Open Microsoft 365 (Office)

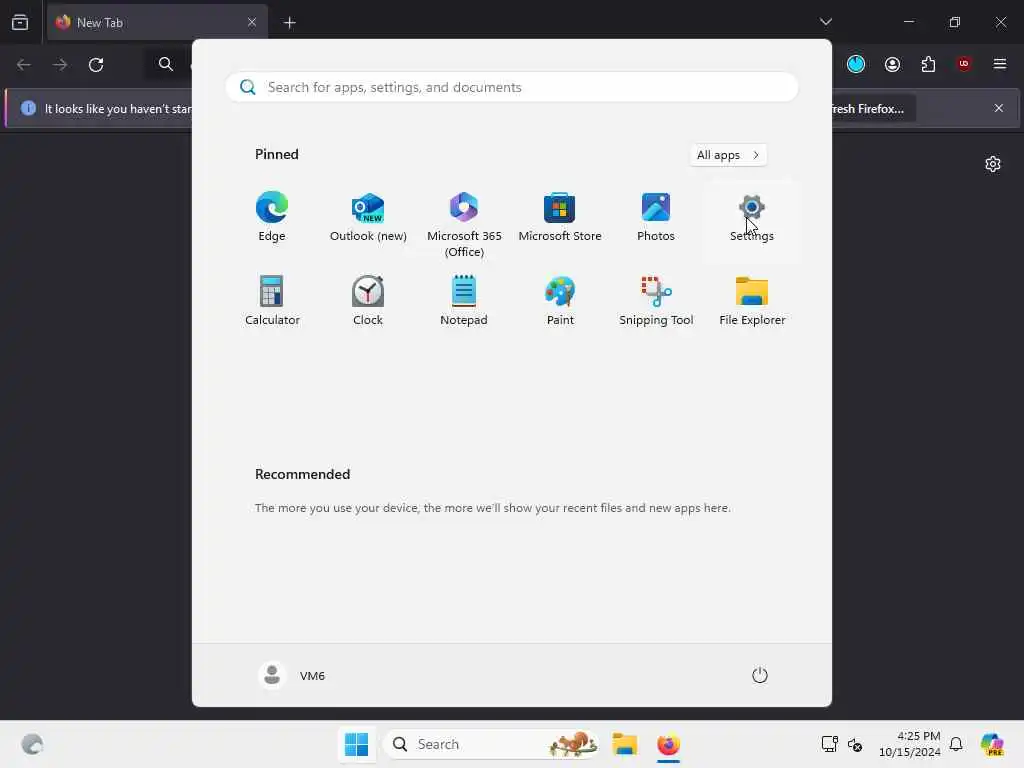pyautogui.click(x=464, y=224)
